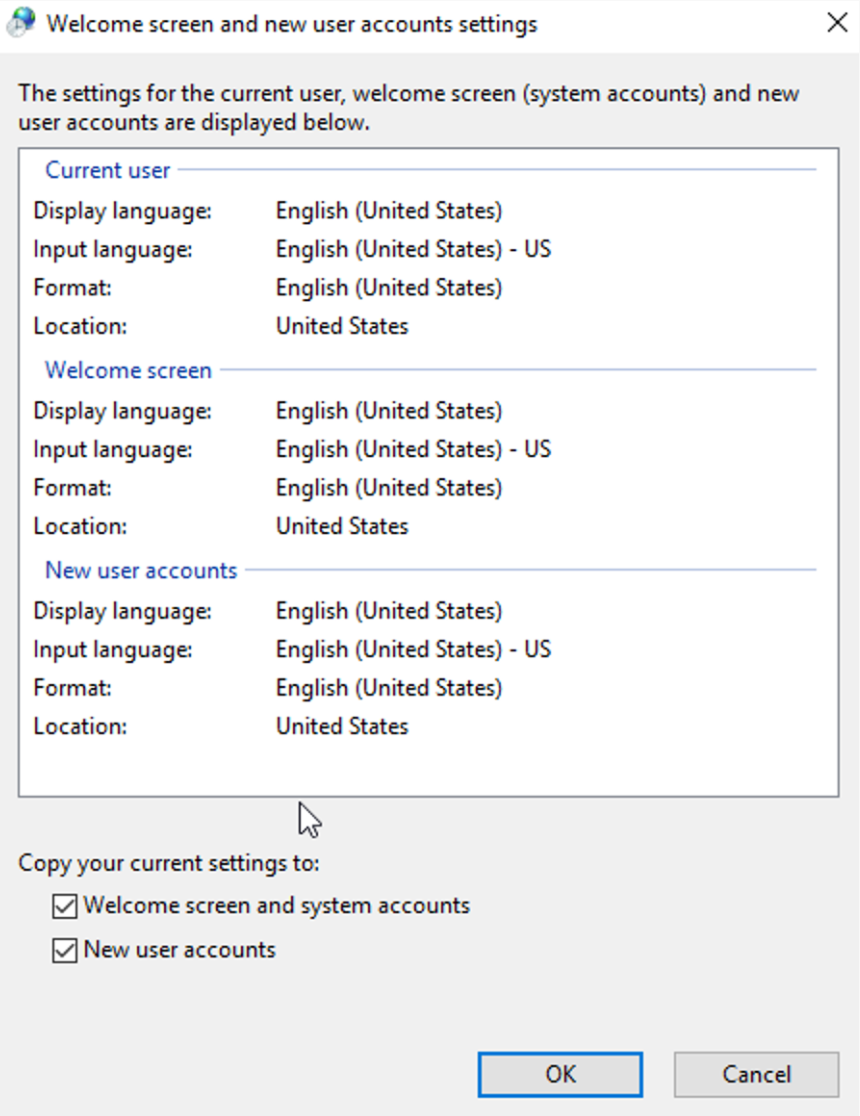Viewport: 860px width, 1116px height.
Task: Close the settings dialog with the X
Action: pyautogui.click(x=837, y=22)
